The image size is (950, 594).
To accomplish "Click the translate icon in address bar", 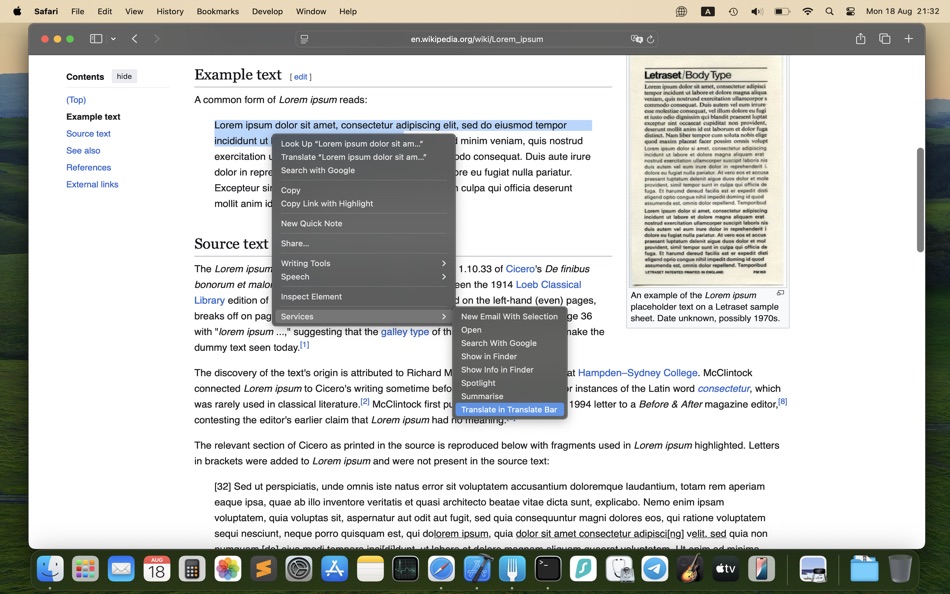I will 636,39.
